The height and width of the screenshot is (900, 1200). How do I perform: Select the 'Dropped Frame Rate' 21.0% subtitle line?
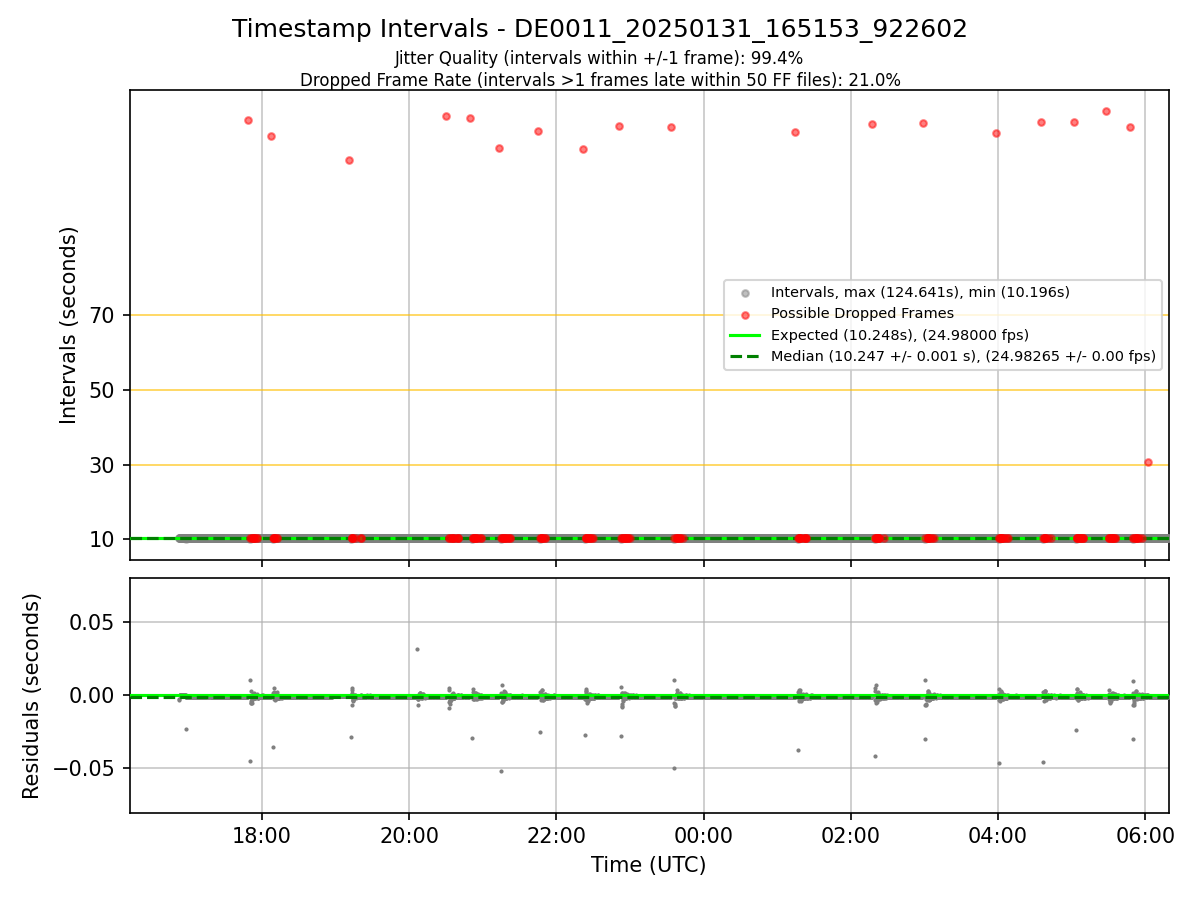pyautogui.click(x=600, y=80)
